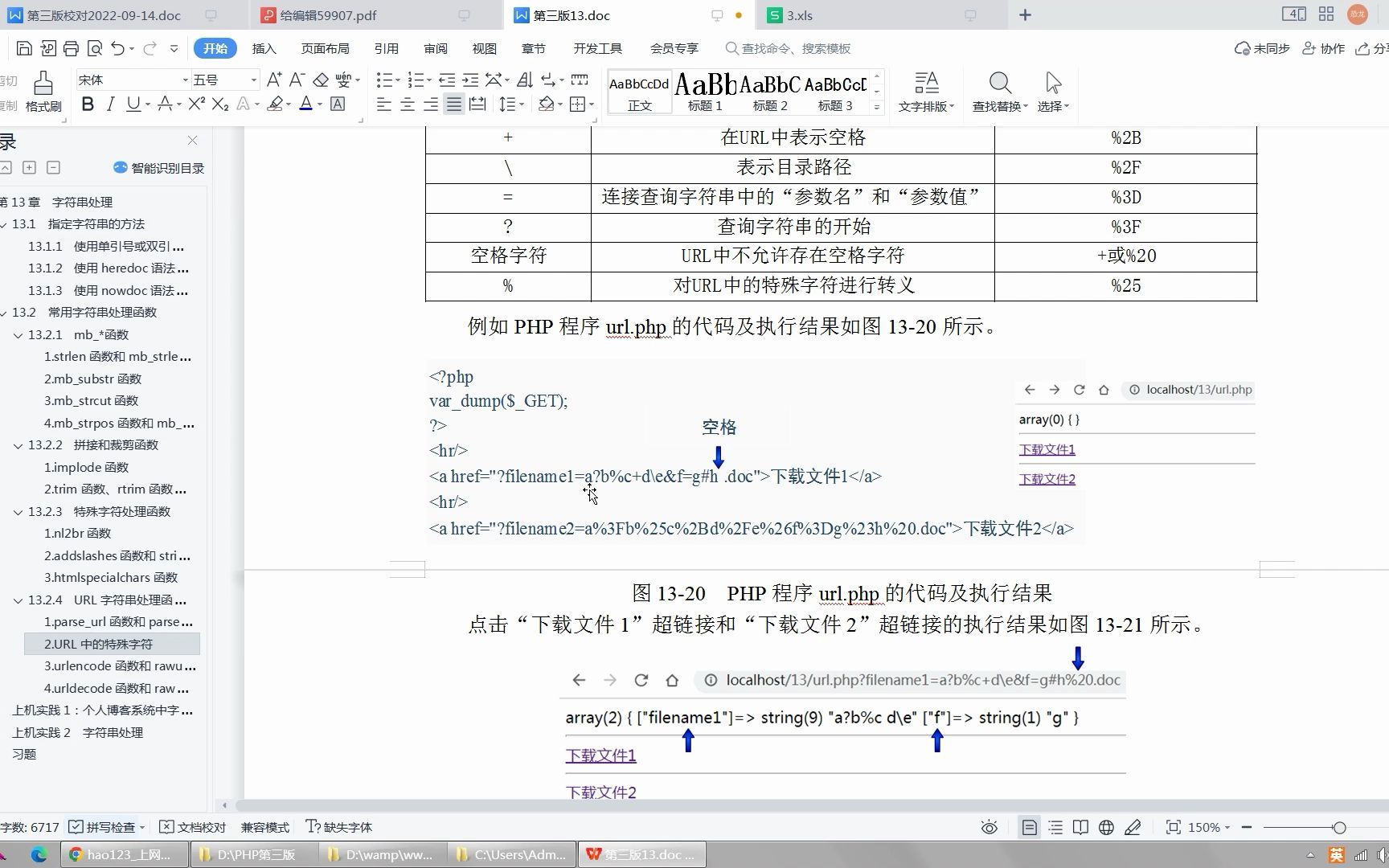1389x868 pixels.
Task: Collapse 13.2.4 URL 字符串处理函数 node
Action: pos(18,600)
